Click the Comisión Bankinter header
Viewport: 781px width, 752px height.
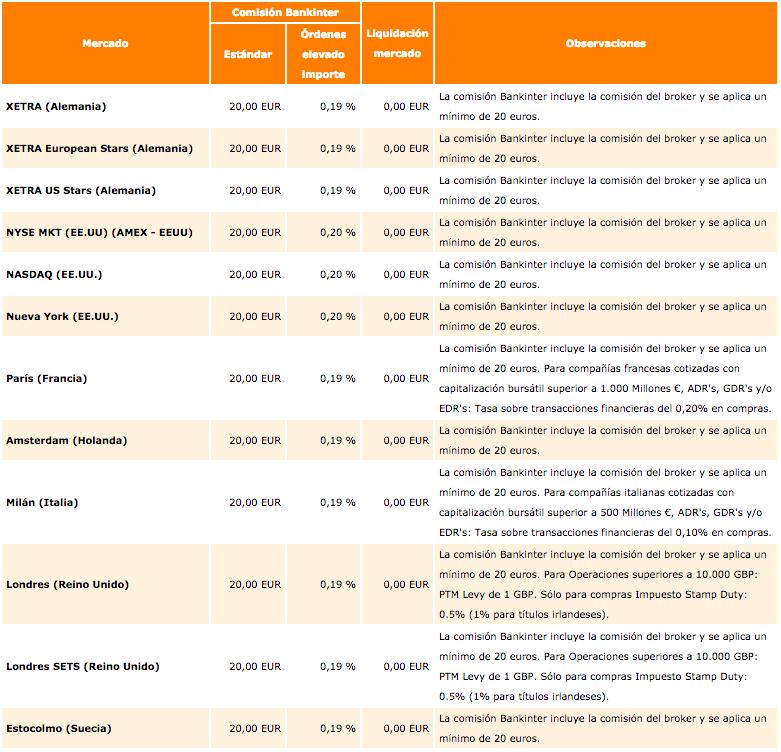point(285,12)
